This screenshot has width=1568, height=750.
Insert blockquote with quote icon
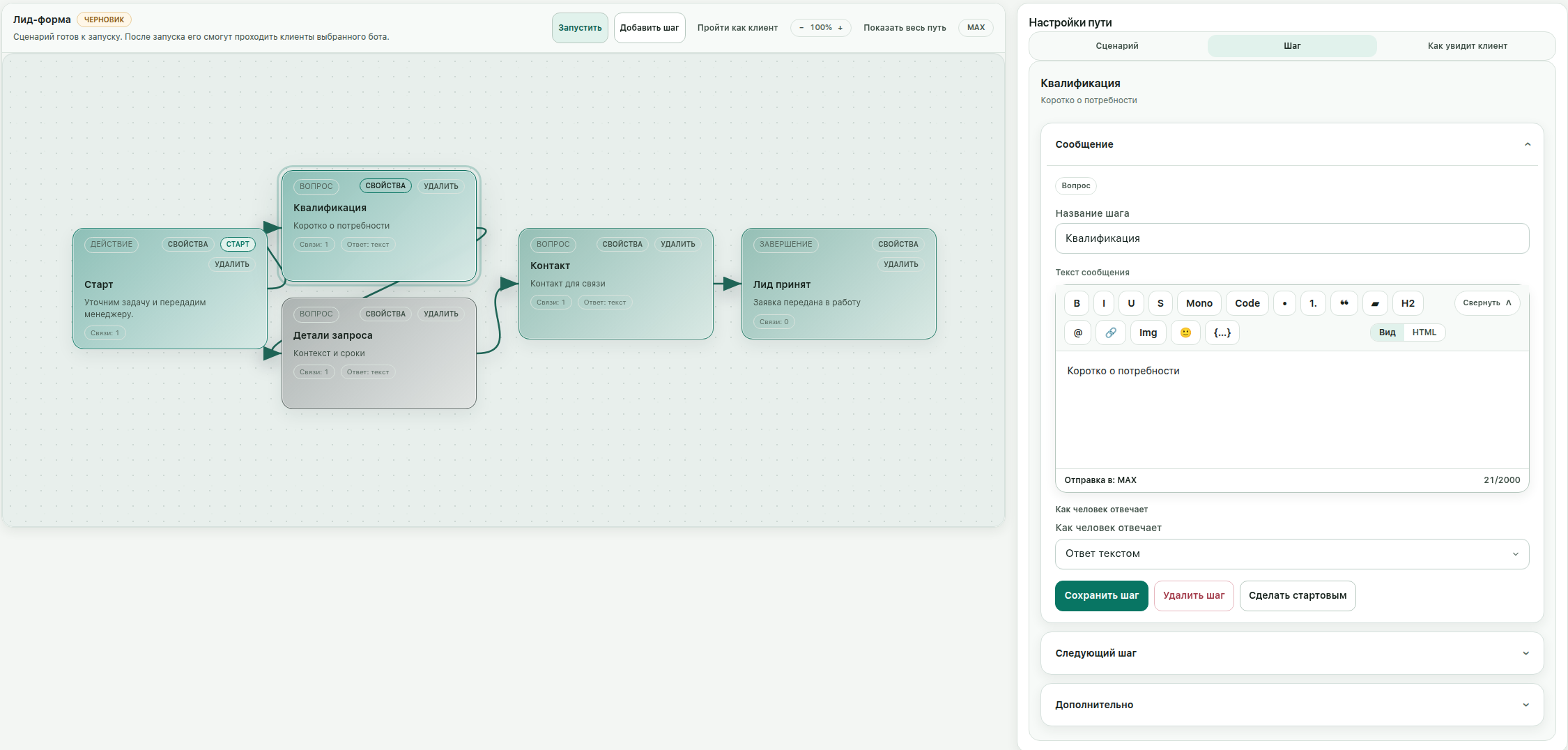click(x=1344, y=303)
